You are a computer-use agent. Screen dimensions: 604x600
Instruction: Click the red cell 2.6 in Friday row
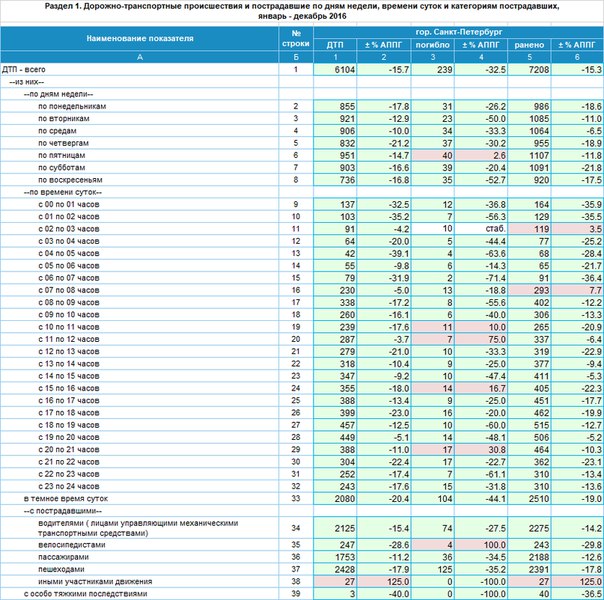[481, 156]
